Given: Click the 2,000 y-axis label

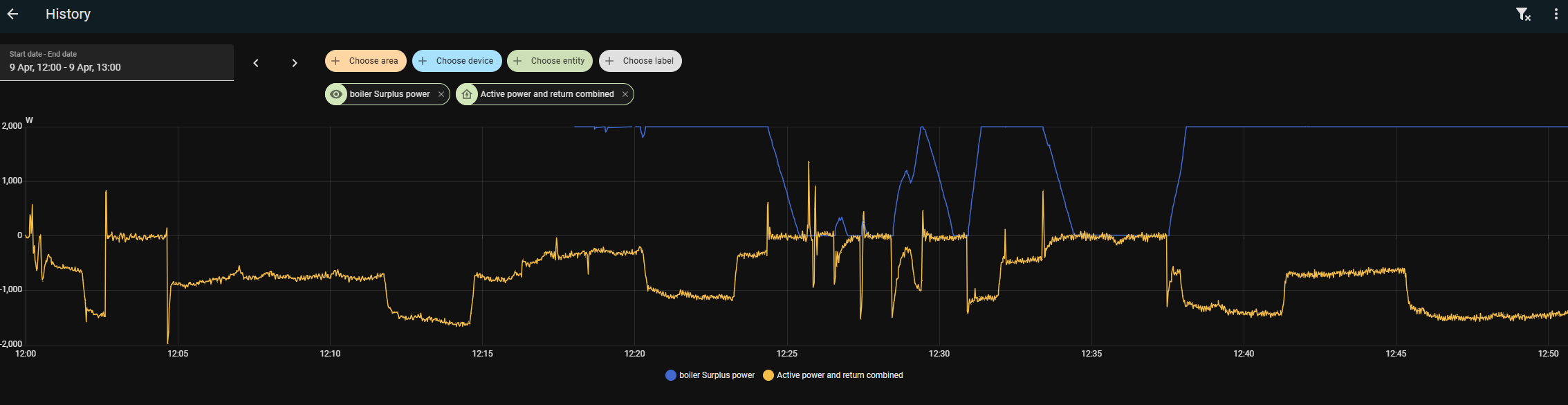Looking at the screenshot, I should 12,126.
